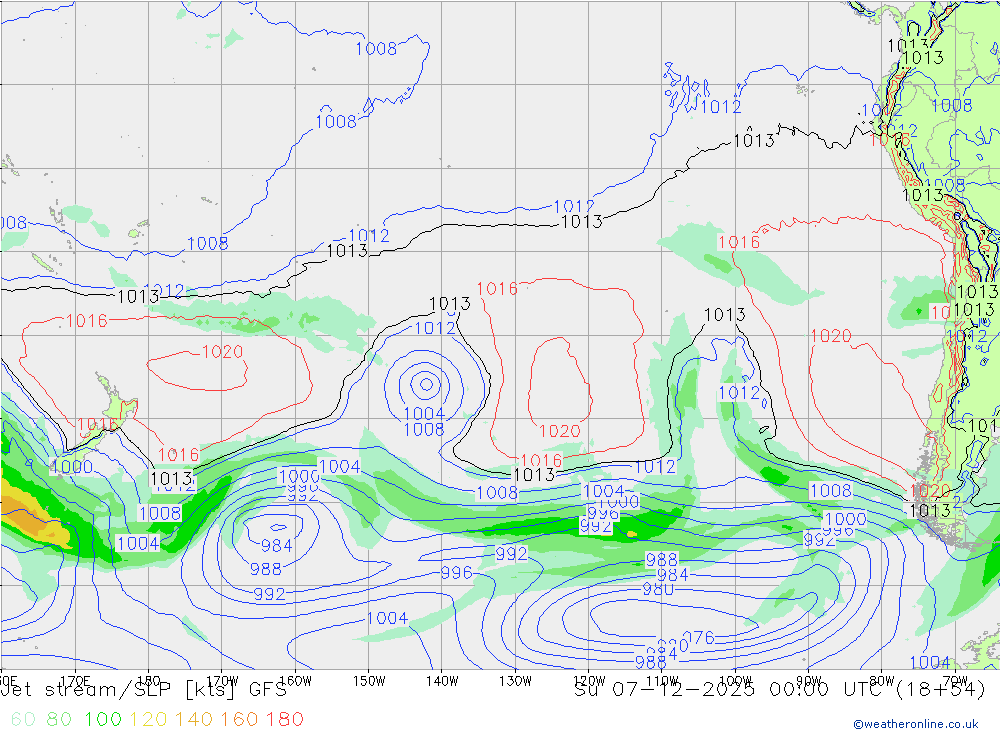The image size is (1000, 733).
Task: Click the red legend value 180
Action: click(x=284, y=720)
